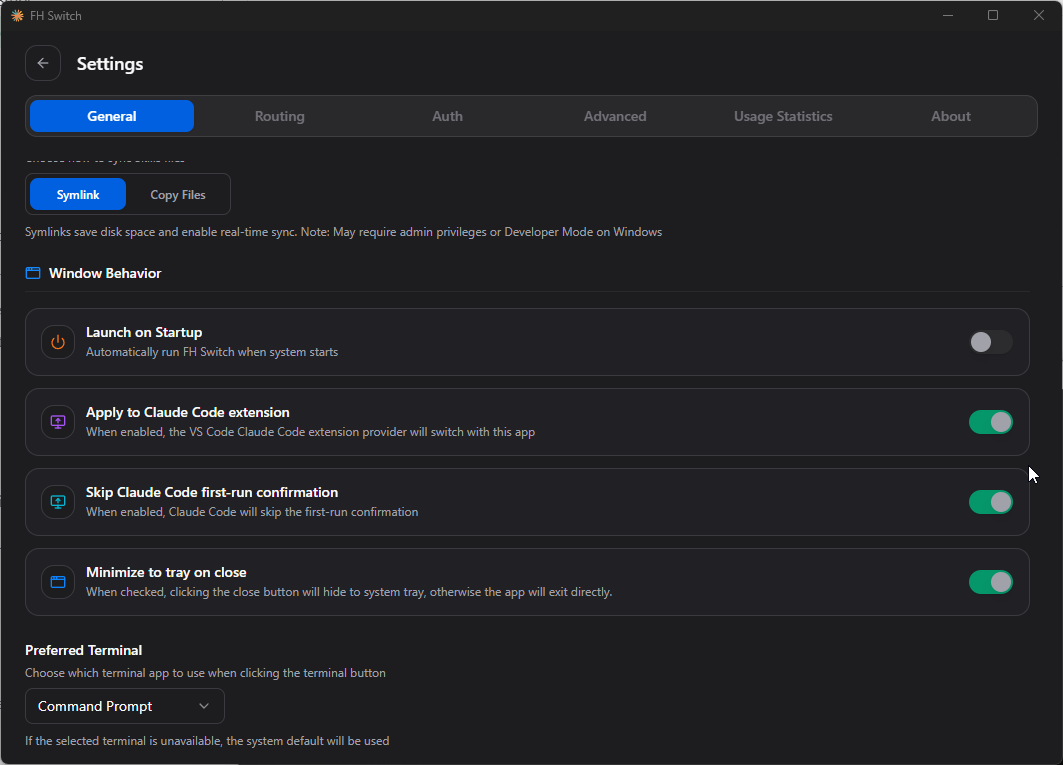The width and height of the screenshot is (1063, 765).
Task: View the Usage Statistics tab
Action: point(783,116)
